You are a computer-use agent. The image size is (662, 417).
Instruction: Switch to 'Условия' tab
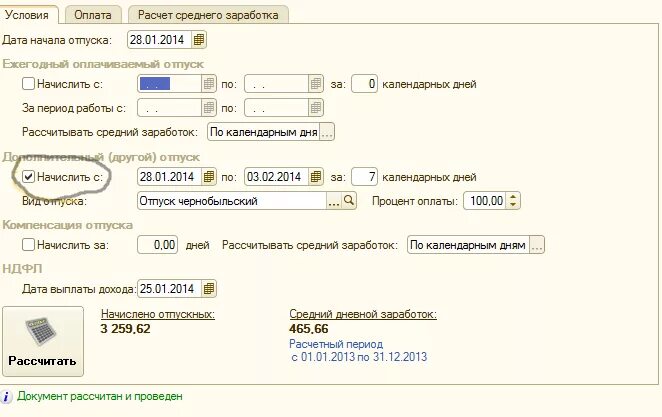pos(30,15)
